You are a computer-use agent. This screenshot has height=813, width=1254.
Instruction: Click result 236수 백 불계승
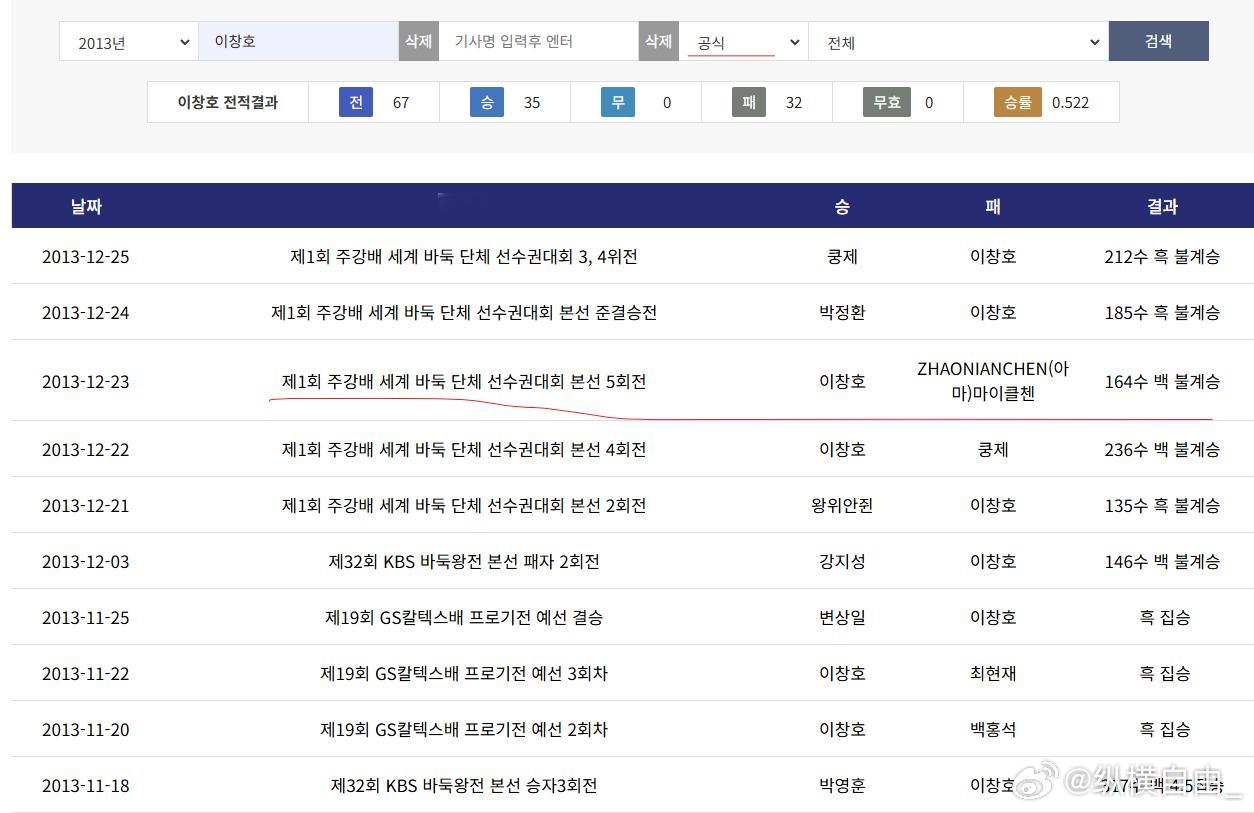tap(1162, 450)
